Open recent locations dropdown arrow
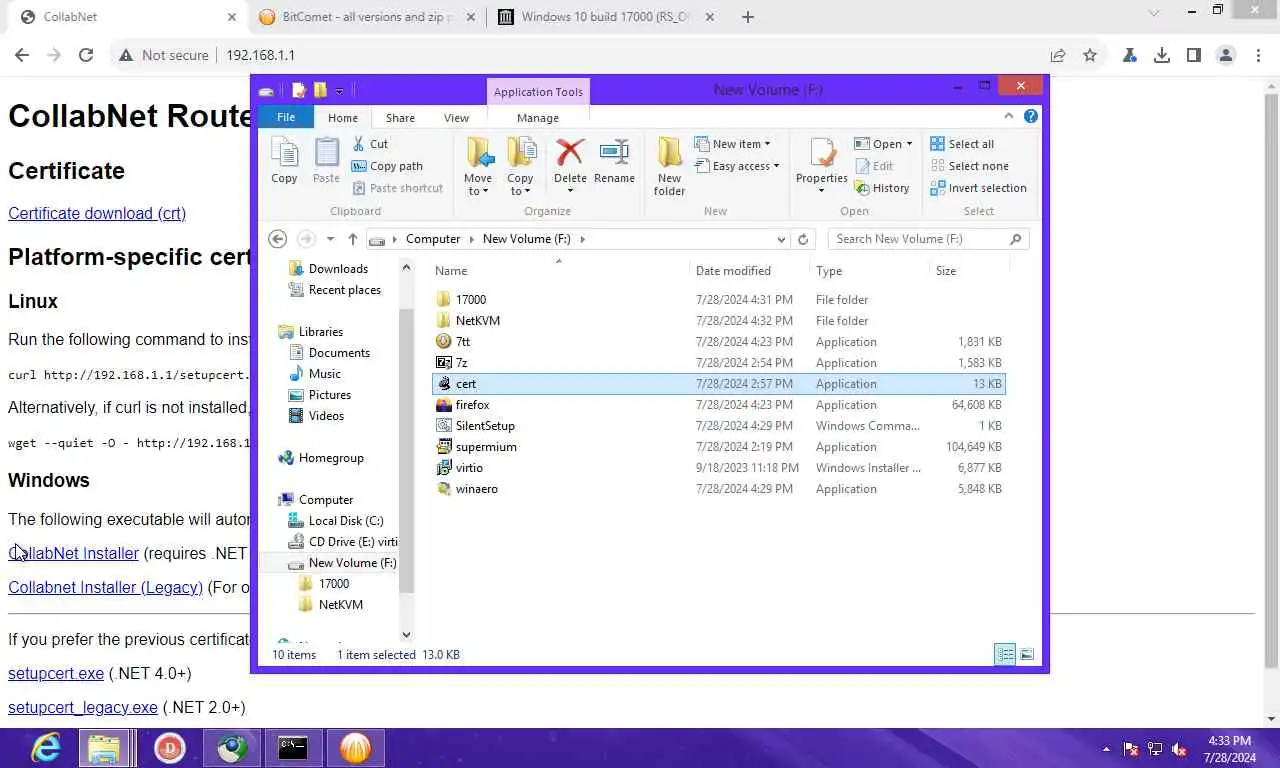Image resolution: width=1280 pixels, height=768 pixels. pyautogui.click(x=330, y=239)
